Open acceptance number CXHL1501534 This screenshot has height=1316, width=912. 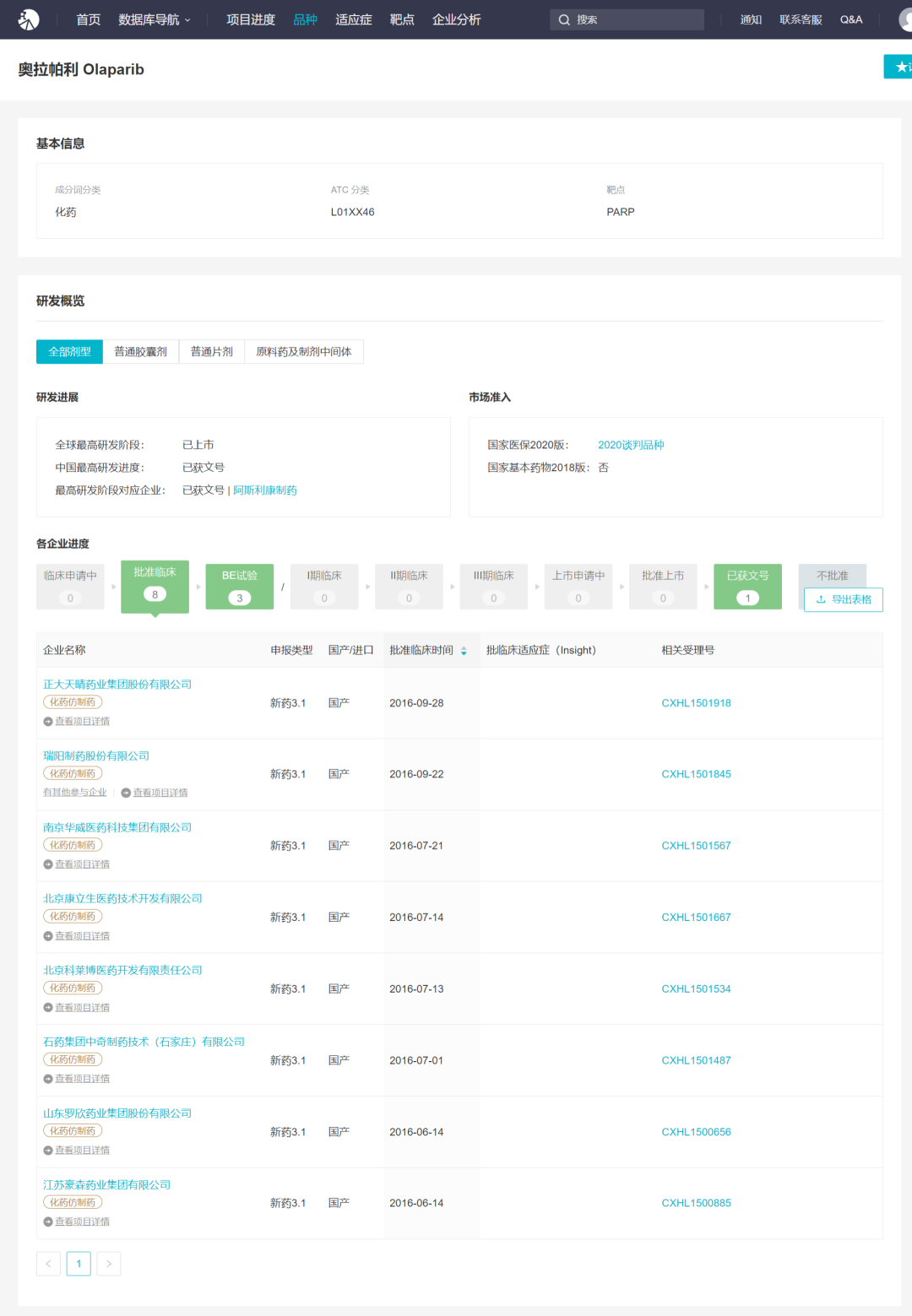(697, 989)
